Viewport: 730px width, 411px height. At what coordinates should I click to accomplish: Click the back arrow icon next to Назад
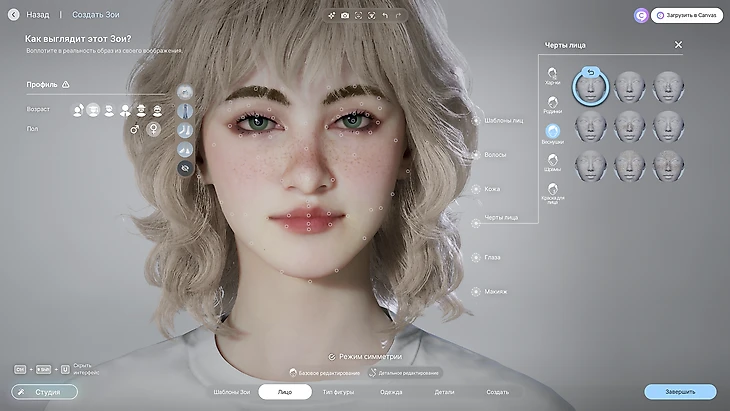point(13,15)
